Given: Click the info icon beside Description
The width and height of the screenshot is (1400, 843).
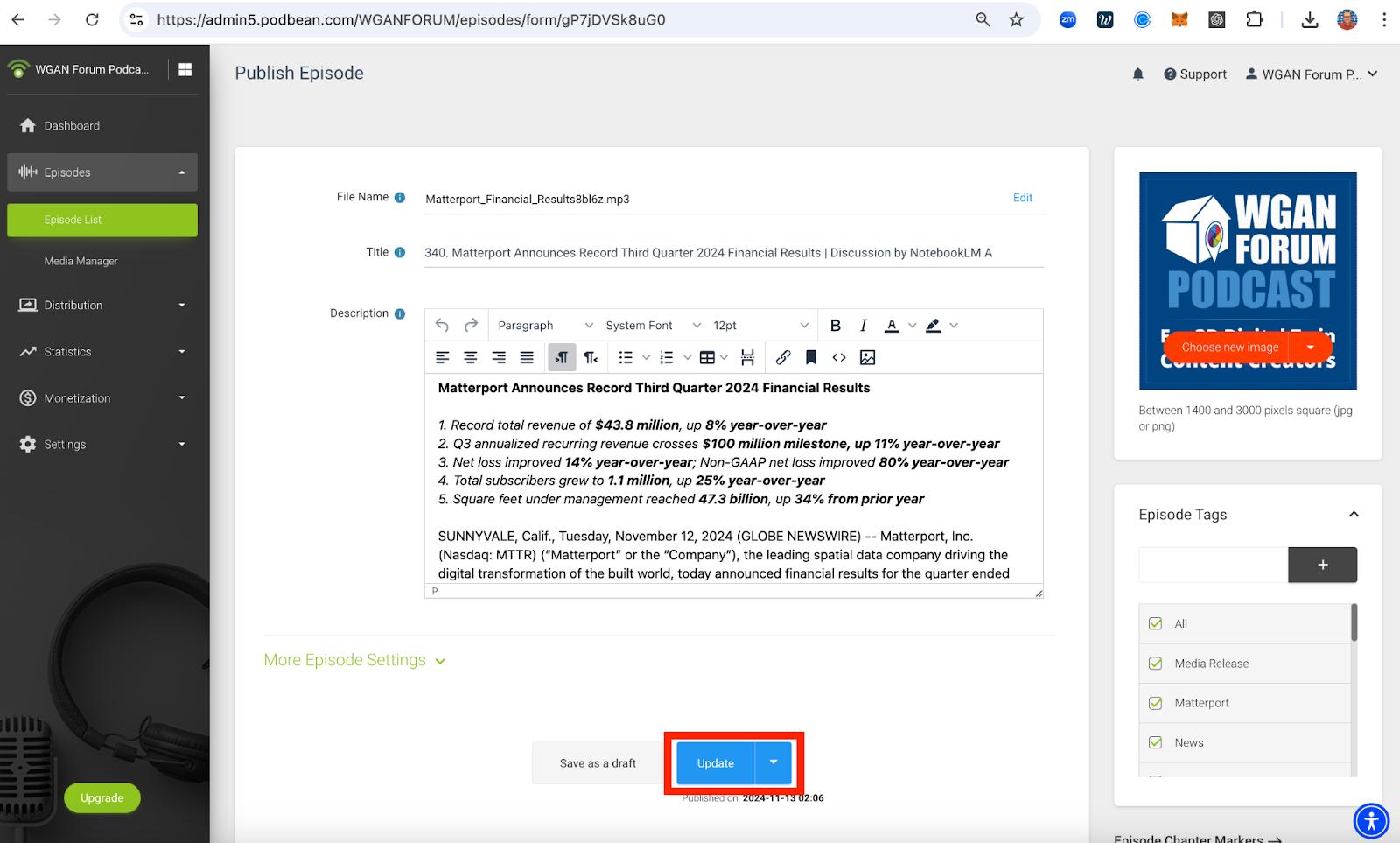Looking at the screenshot, I should click(x=400, y=313).
